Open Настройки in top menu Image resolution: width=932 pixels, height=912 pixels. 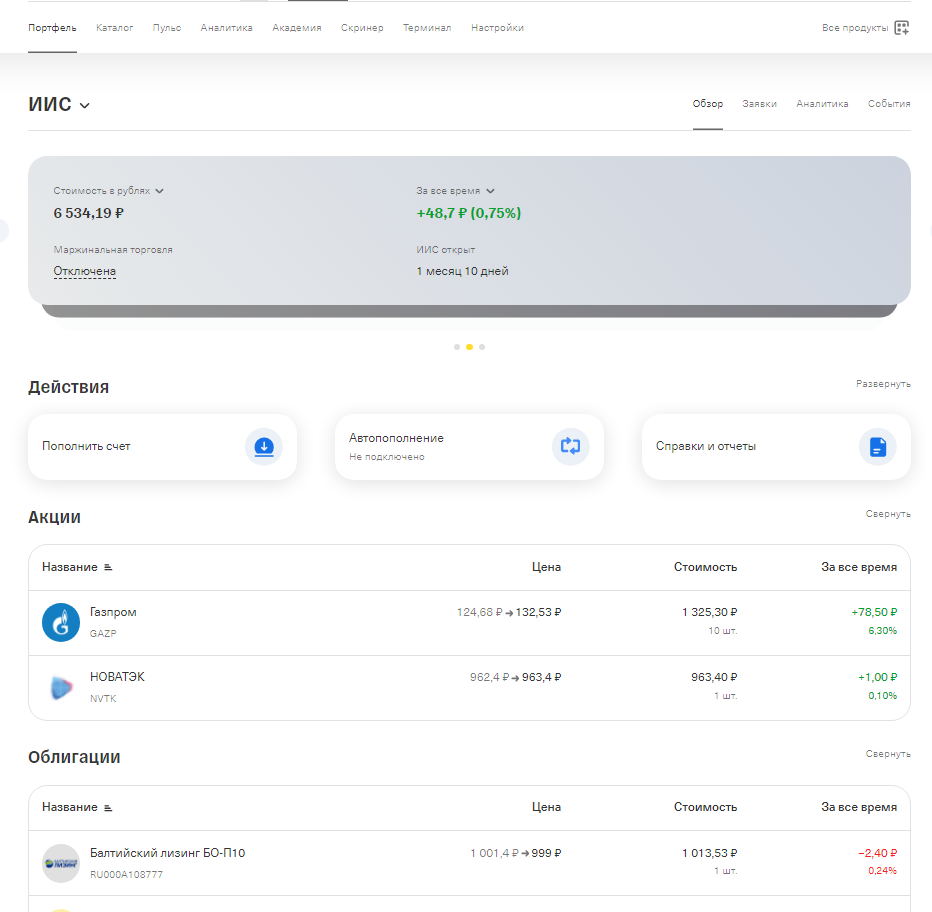[498, 28]
